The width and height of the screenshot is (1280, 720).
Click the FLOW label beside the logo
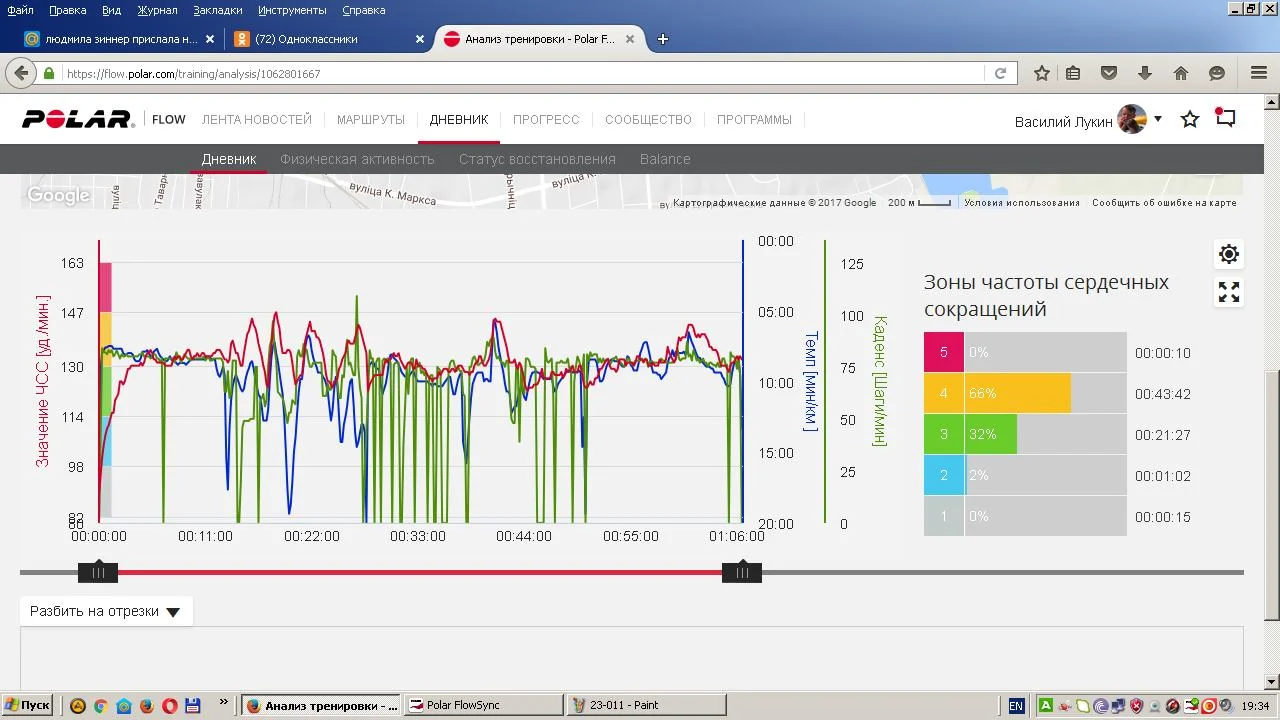coord(169,120)
